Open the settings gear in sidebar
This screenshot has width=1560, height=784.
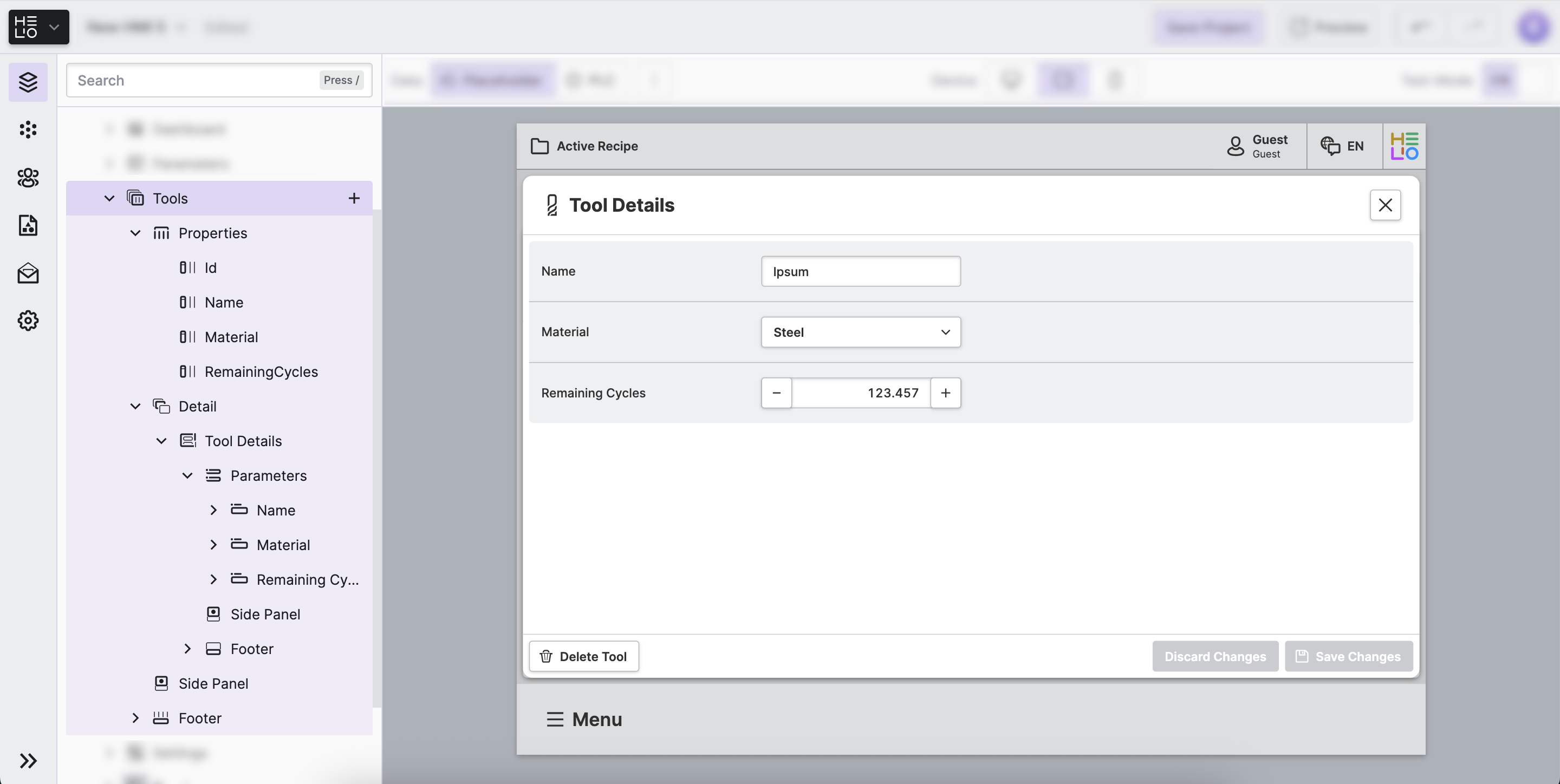(x=28, y=320)
